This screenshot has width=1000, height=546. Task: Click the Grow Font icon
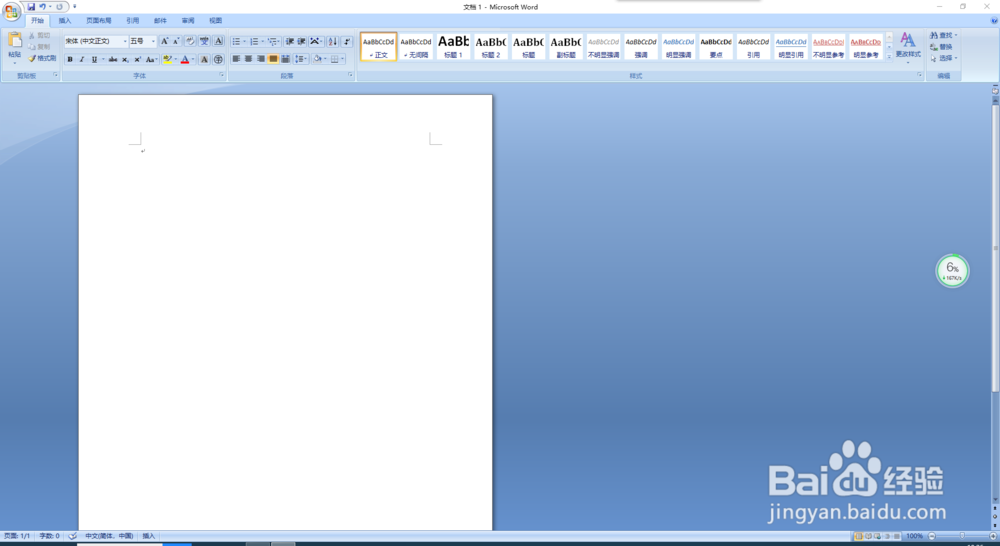point(164,41)
